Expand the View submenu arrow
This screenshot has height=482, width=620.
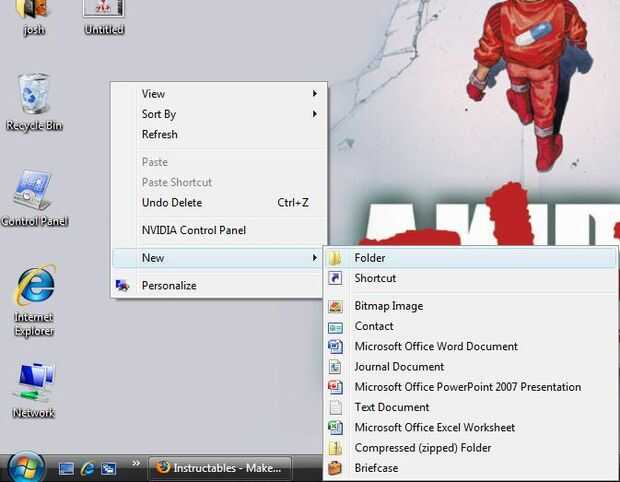tap(315, 94)
